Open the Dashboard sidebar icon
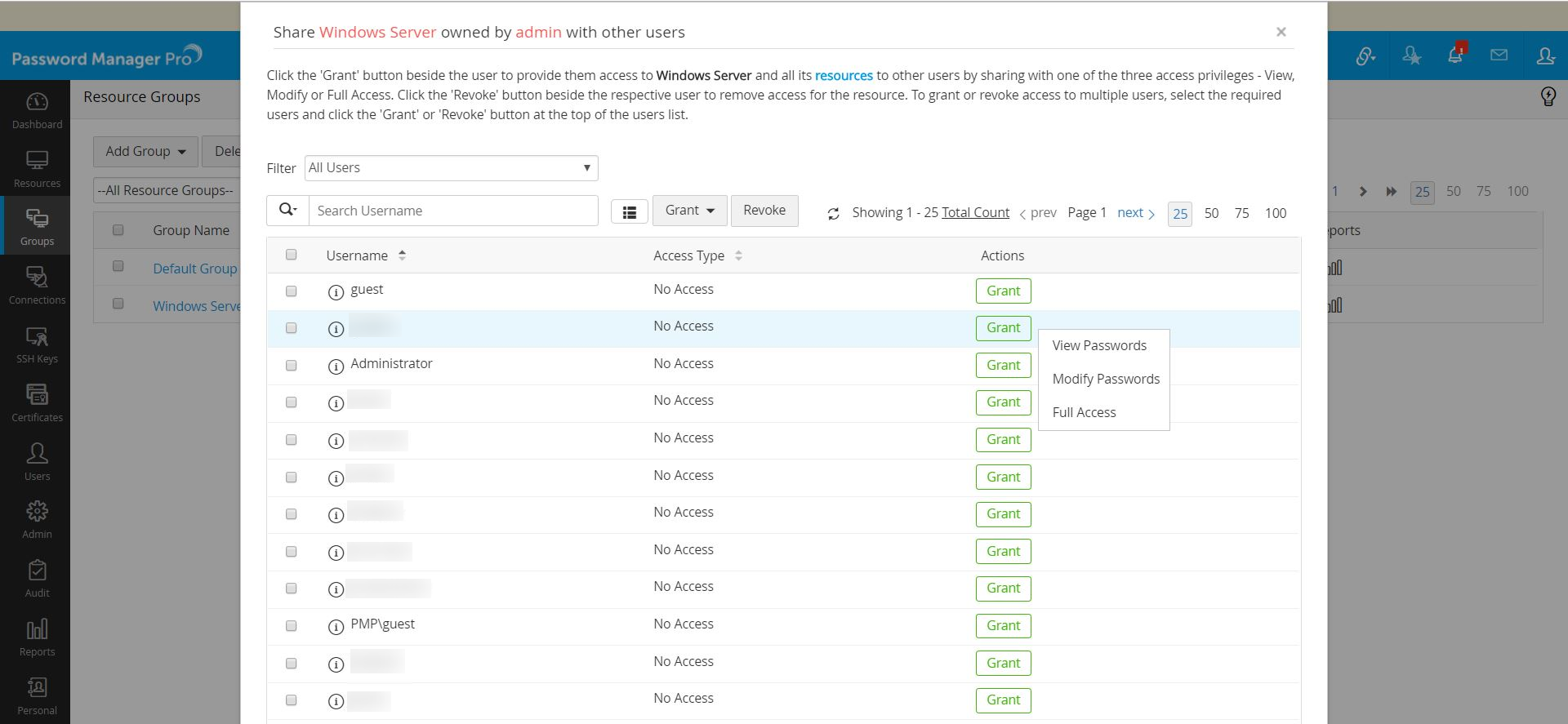The image size is (1568, 724). point(37,110)
